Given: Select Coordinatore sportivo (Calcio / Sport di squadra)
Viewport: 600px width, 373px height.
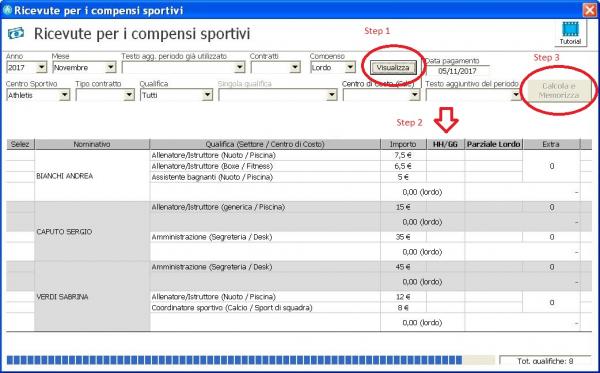Looking at the screenshot, I should (265, 308).
